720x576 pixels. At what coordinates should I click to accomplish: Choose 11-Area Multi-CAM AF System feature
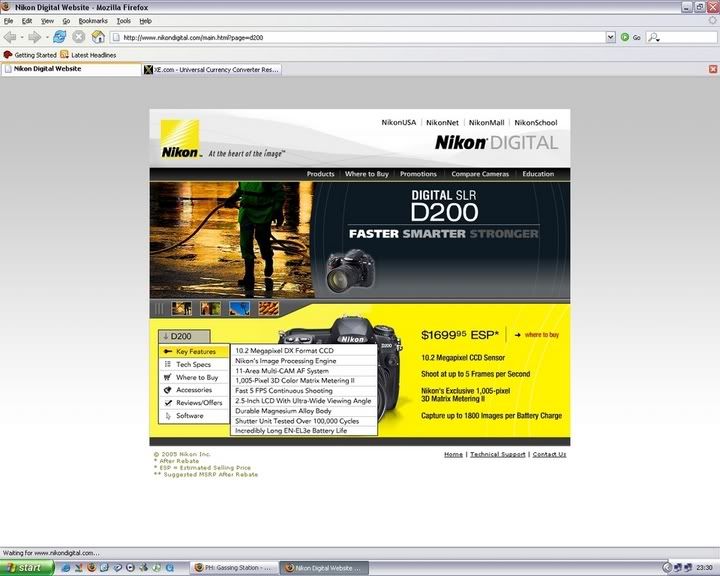click(304, 371)
